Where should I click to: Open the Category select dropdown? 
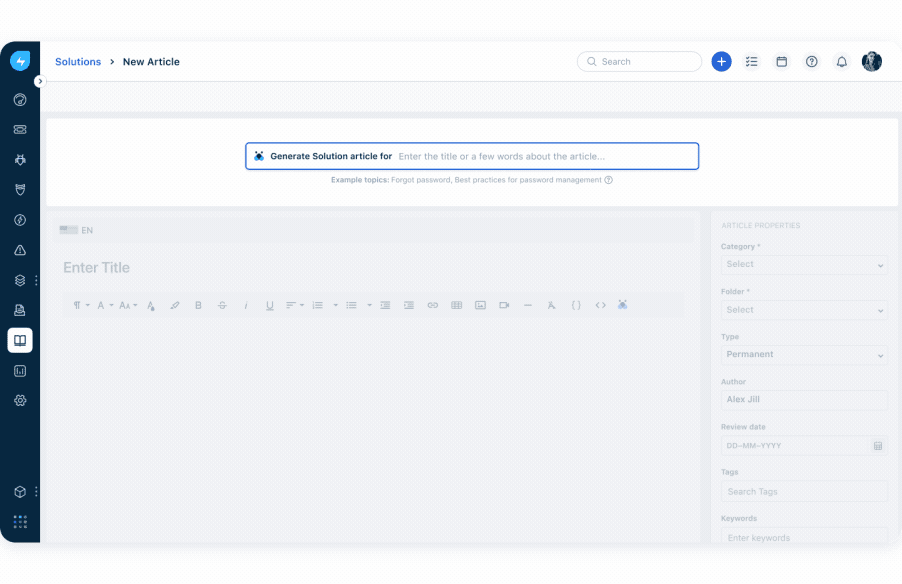pos(804,265)
